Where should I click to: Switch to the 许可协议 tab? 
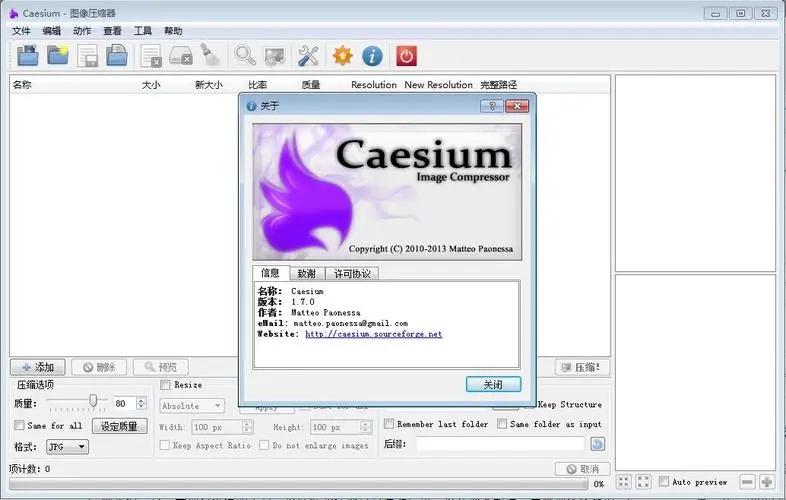point(352,273)
